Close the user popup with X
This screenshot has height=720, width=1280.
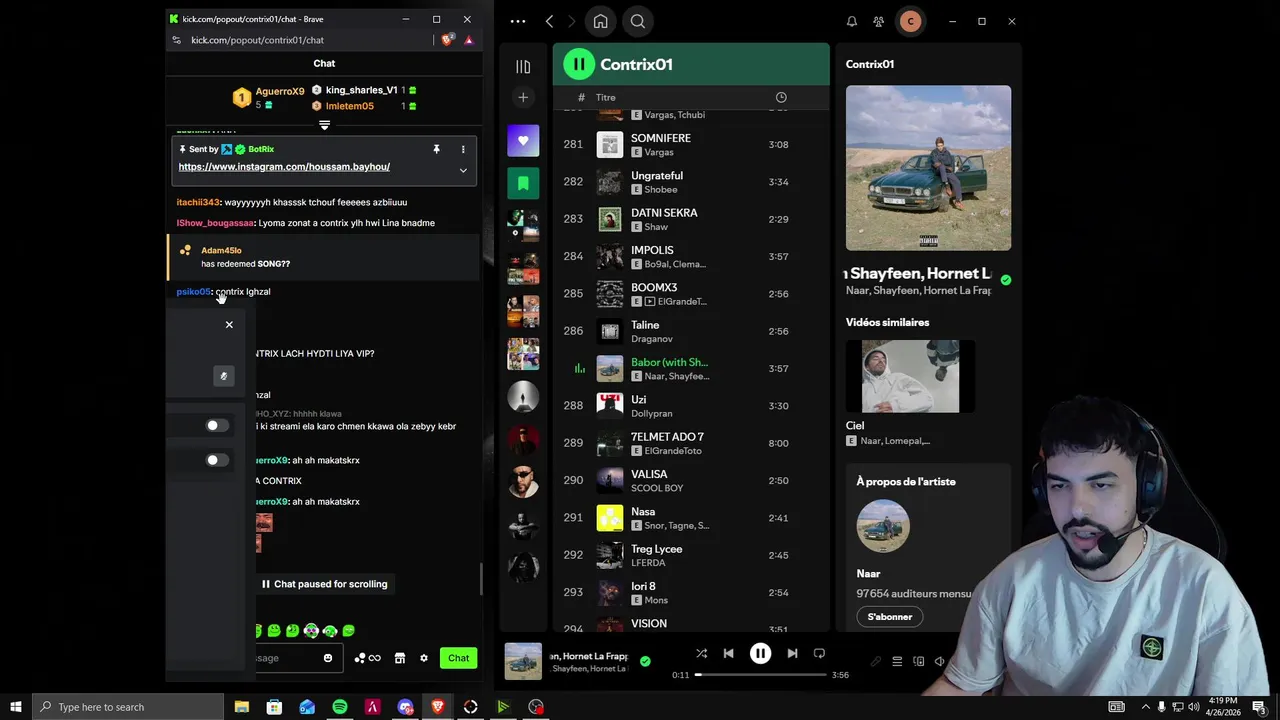(x=229, y=324)
